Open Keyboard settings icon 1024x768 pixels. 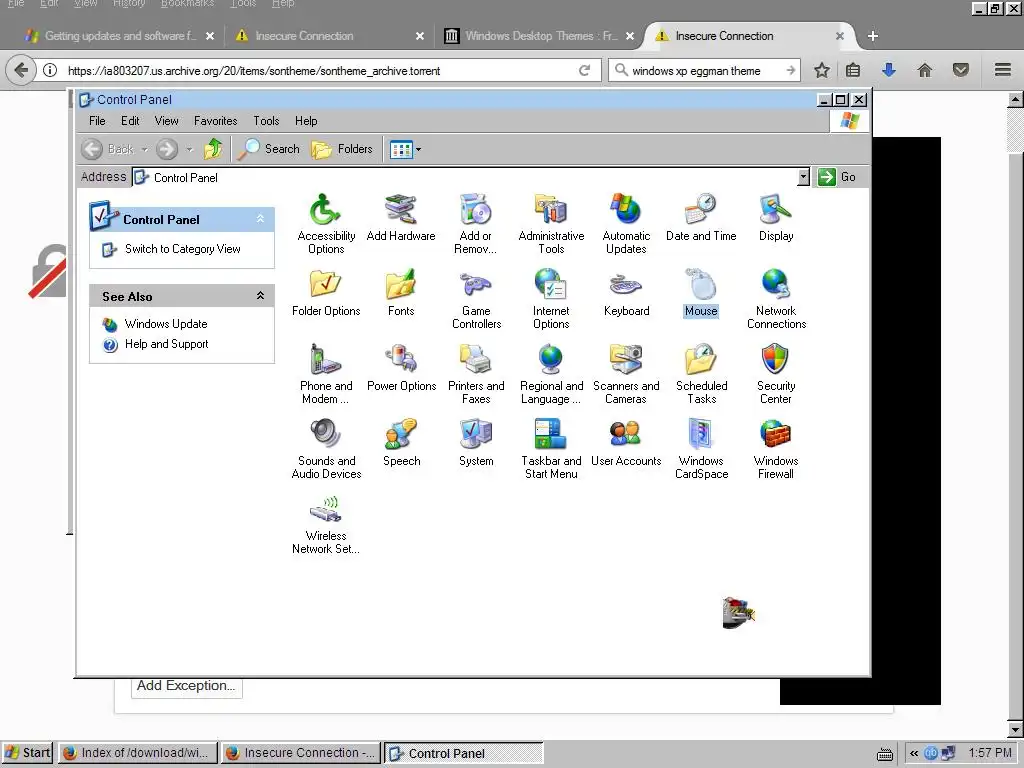(x=626, y=293)
